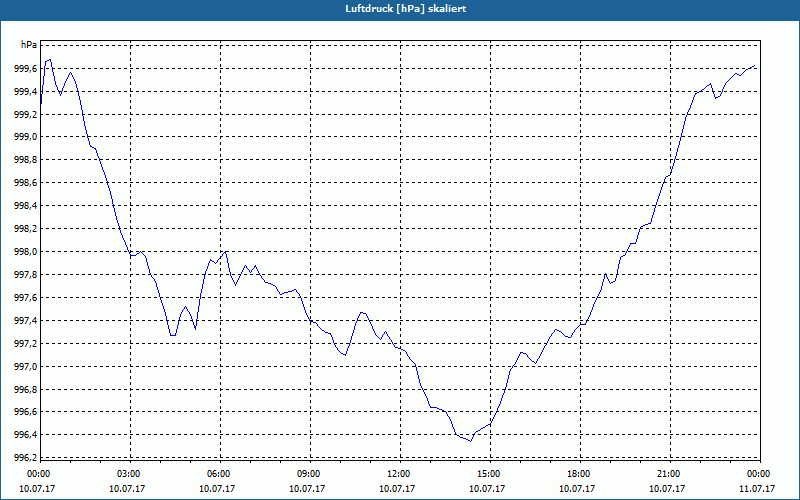Click the 999,0 pressure axis label
The image size is (800, 500).
click(x=26, y=137)
